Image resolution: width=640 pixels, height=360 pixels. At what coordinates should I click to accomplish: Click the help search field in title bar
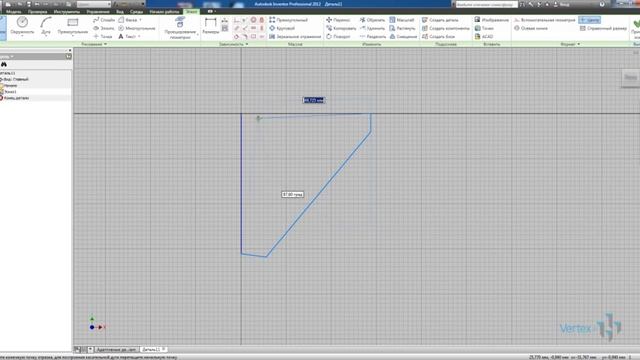[487, 4]
